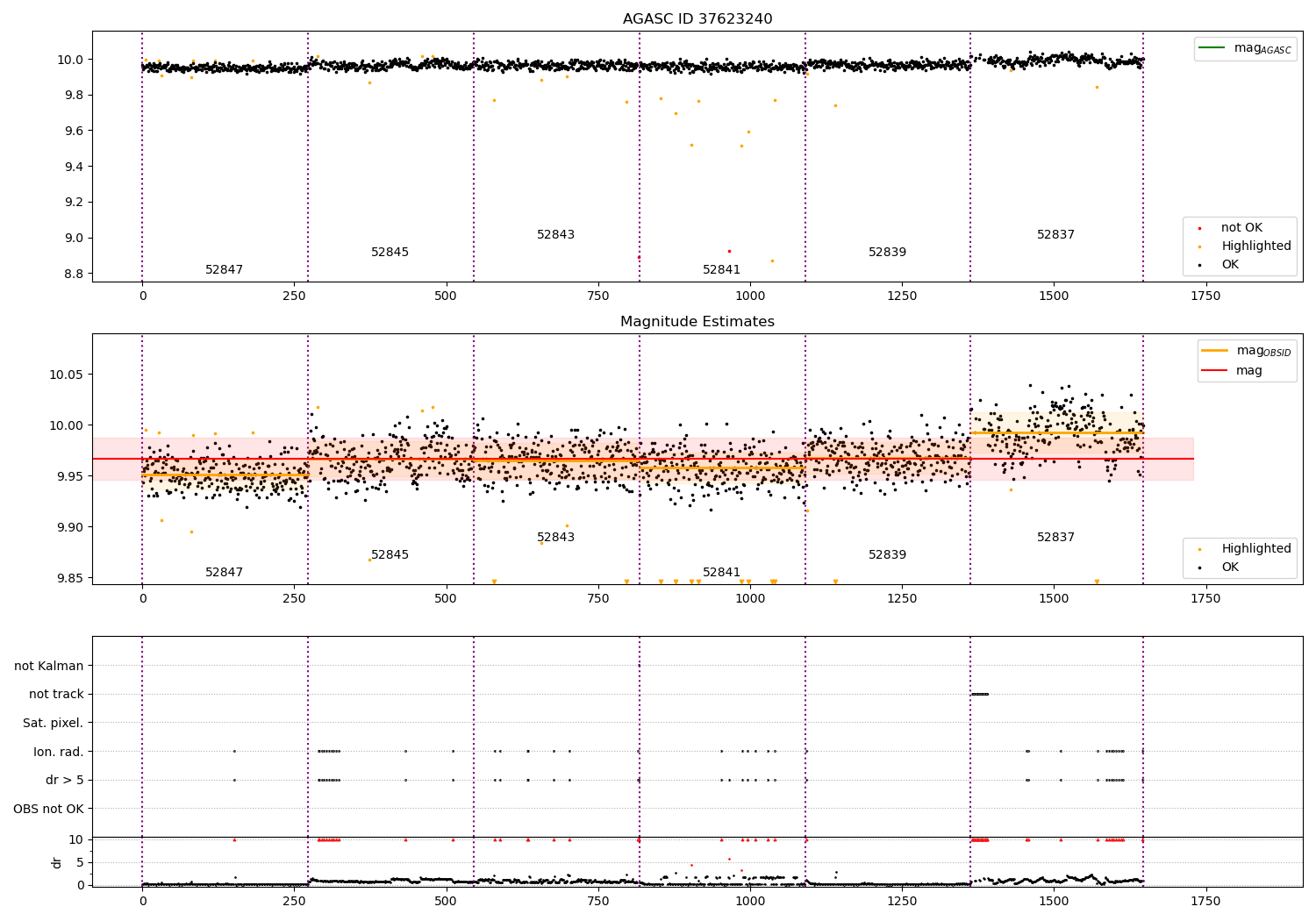
Task: Select the 'dr > 5' axis label
Action: pos(65,780)
